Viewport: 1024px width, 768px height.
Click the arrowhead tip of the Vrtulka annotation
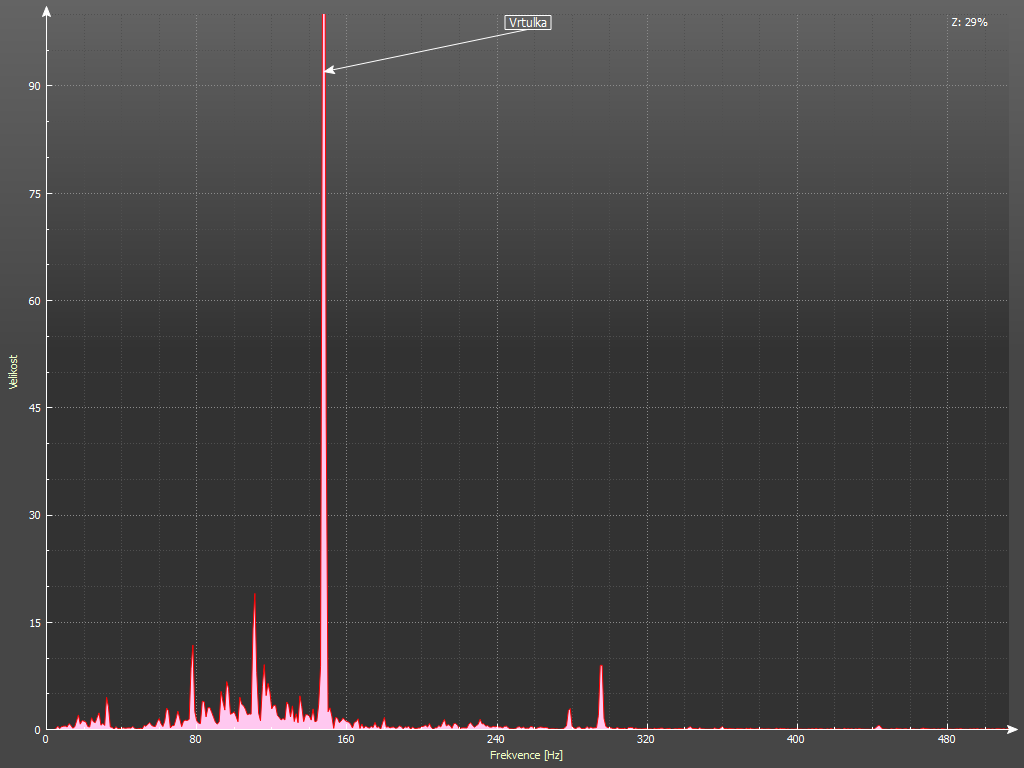tap(326, 70)
